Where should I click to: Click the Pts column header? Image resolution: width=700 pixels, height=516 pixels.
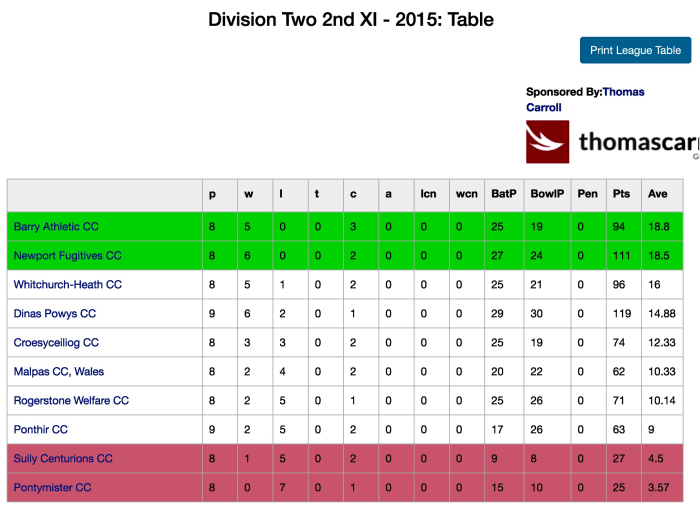pyautogui.click(x=620, y=194)
